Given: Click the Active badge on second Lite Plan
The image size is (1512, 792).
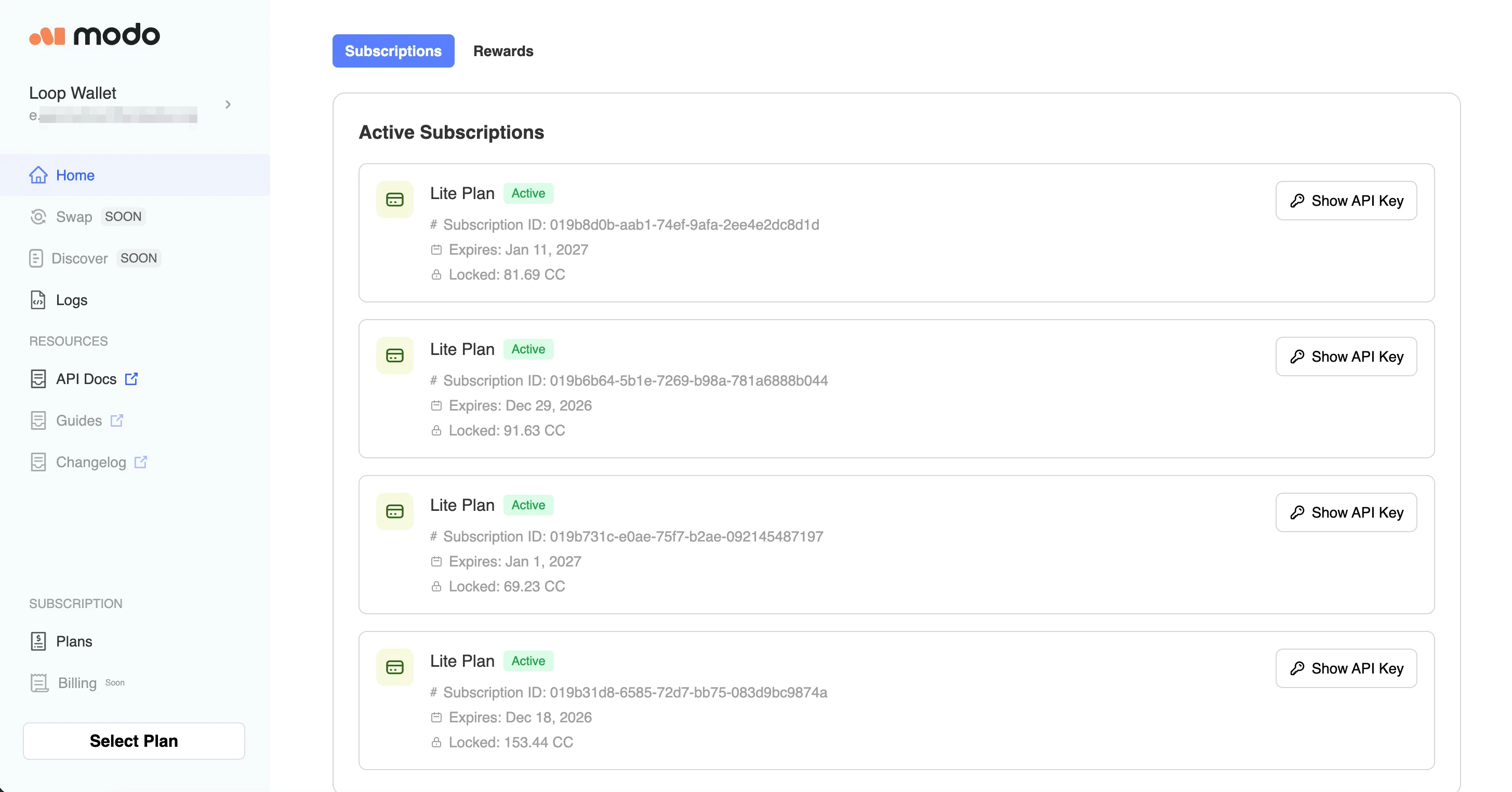Looking at the screenshot, I should (x=528, y=349).
